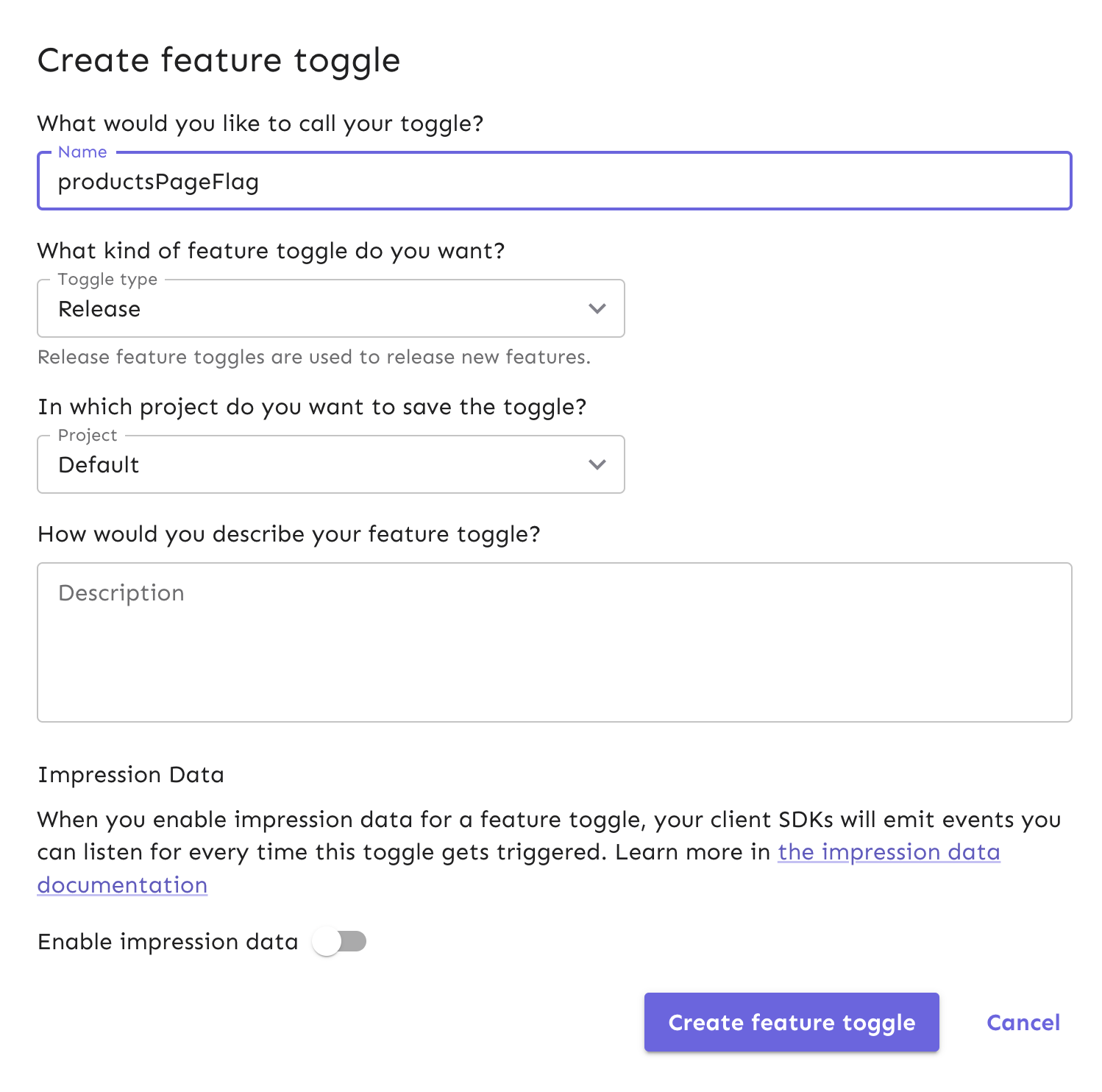This screenshot has width=1102, height=1092.
Task: Select the productsPageFlag text in Name
Action: (x=159, y=182)
